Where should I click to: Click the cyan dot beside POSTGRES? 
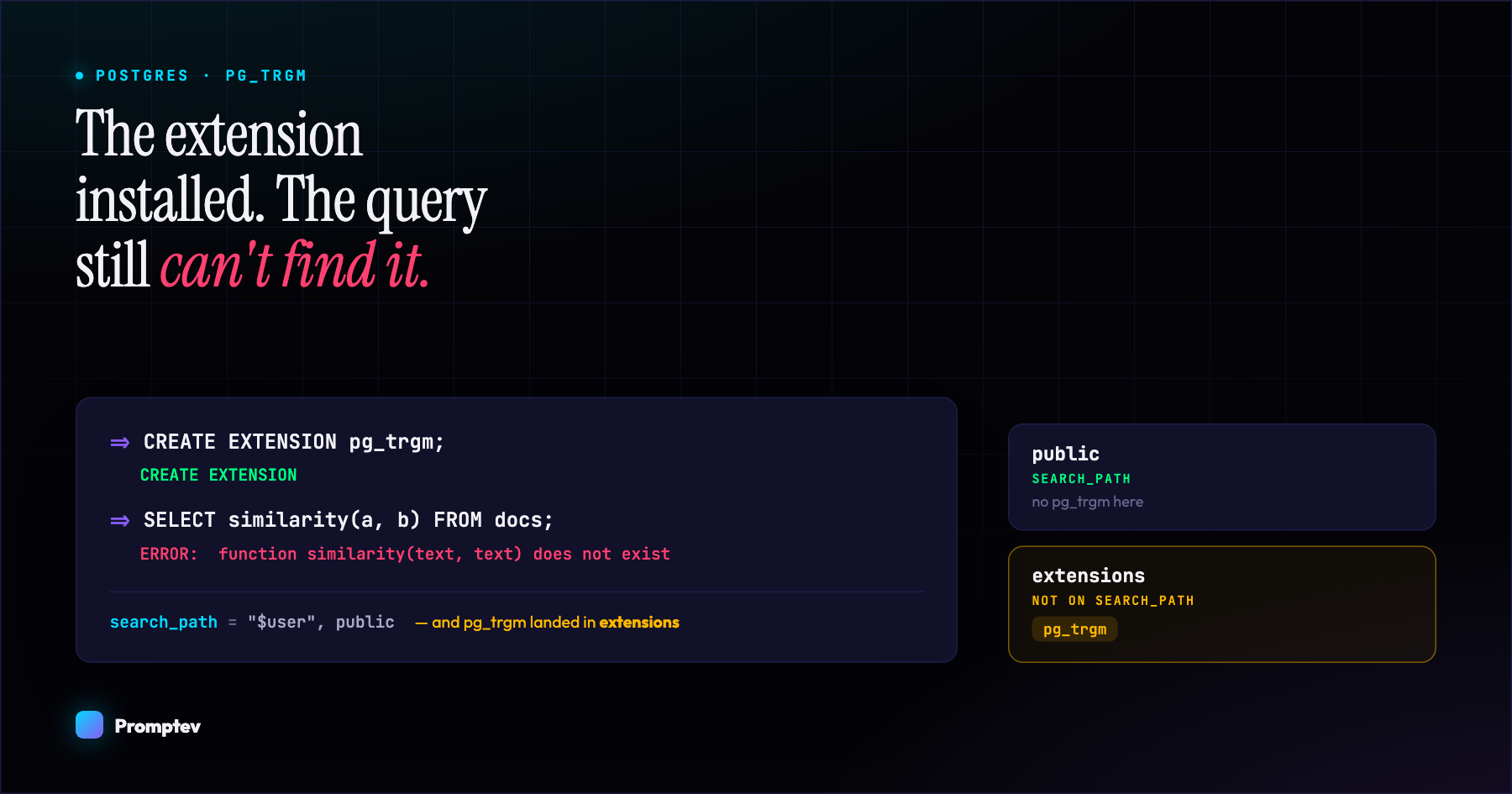[x=80, y=76]
